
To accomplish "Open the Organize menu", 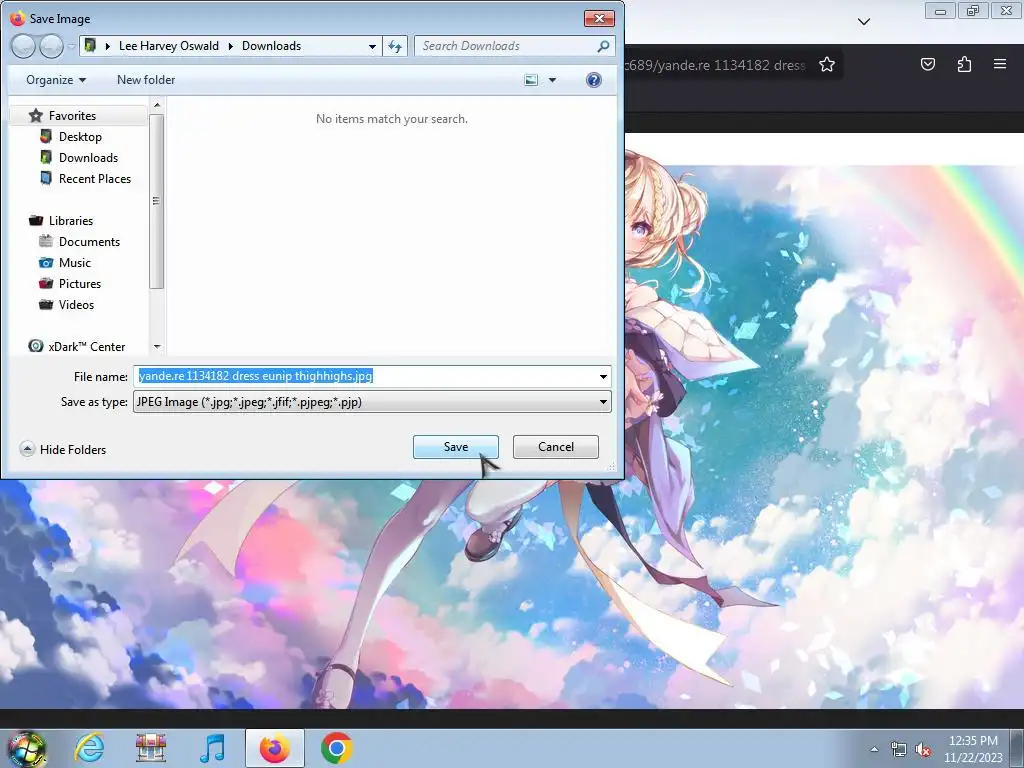I will click(x=56, y=80).
